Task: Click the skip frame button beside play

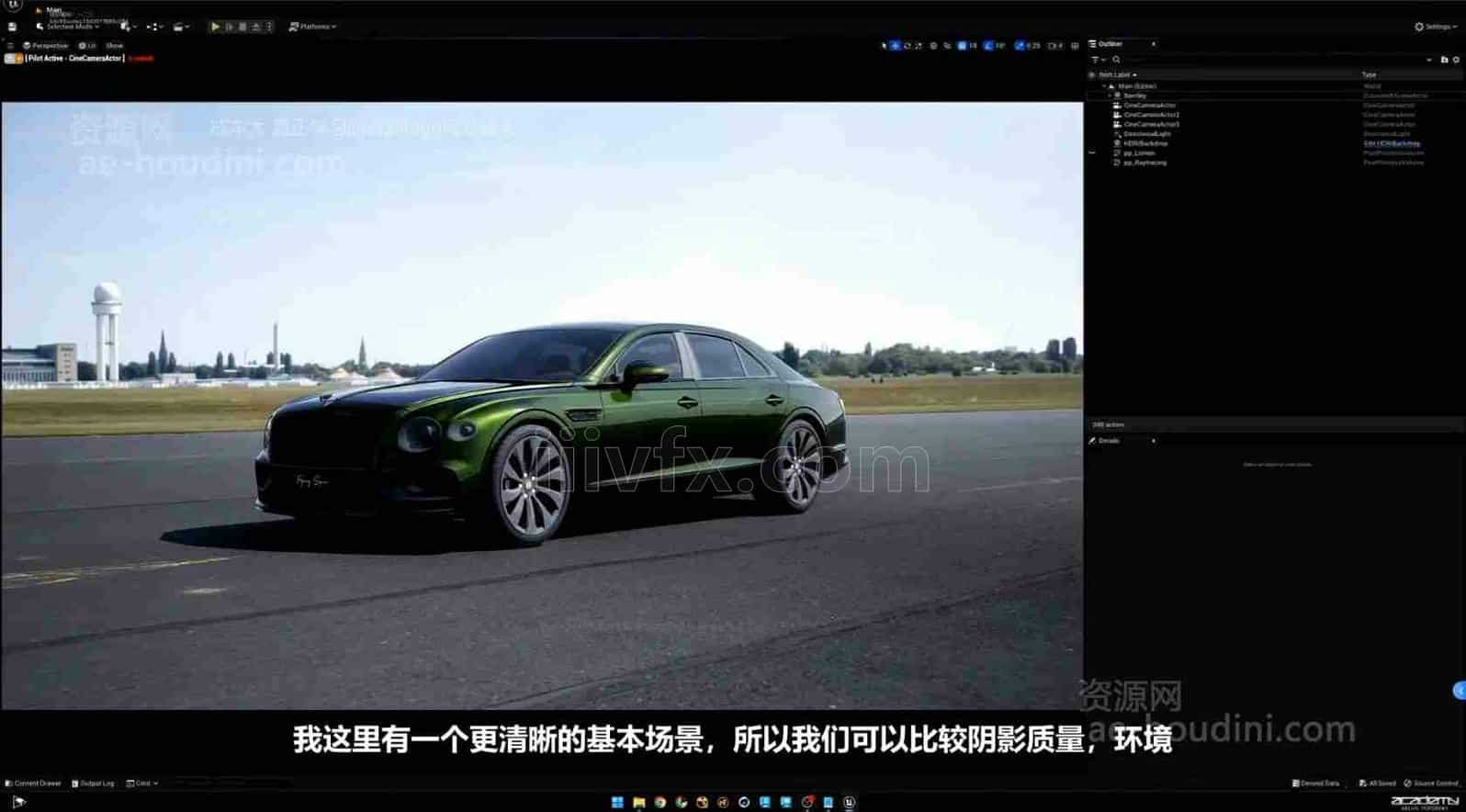Action: (x=229, y=27)
